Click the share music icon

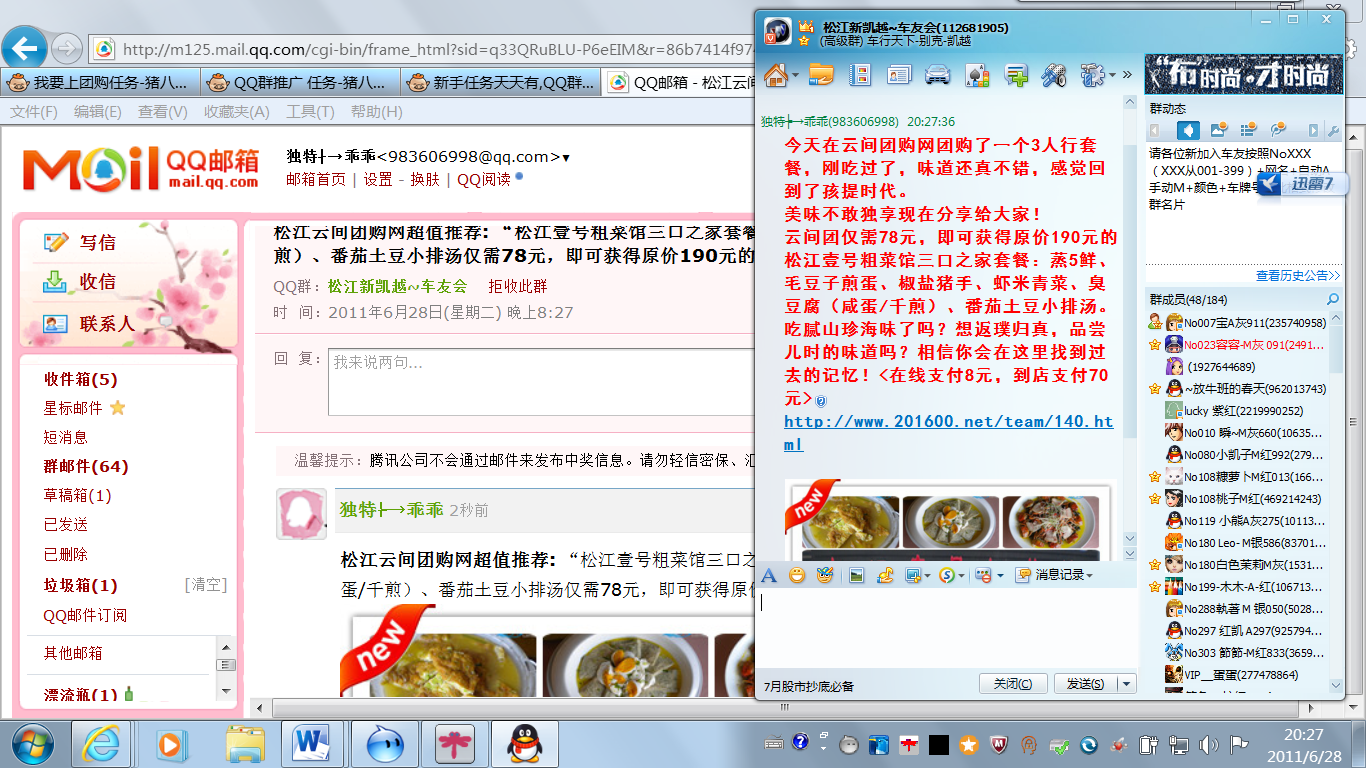885,575
